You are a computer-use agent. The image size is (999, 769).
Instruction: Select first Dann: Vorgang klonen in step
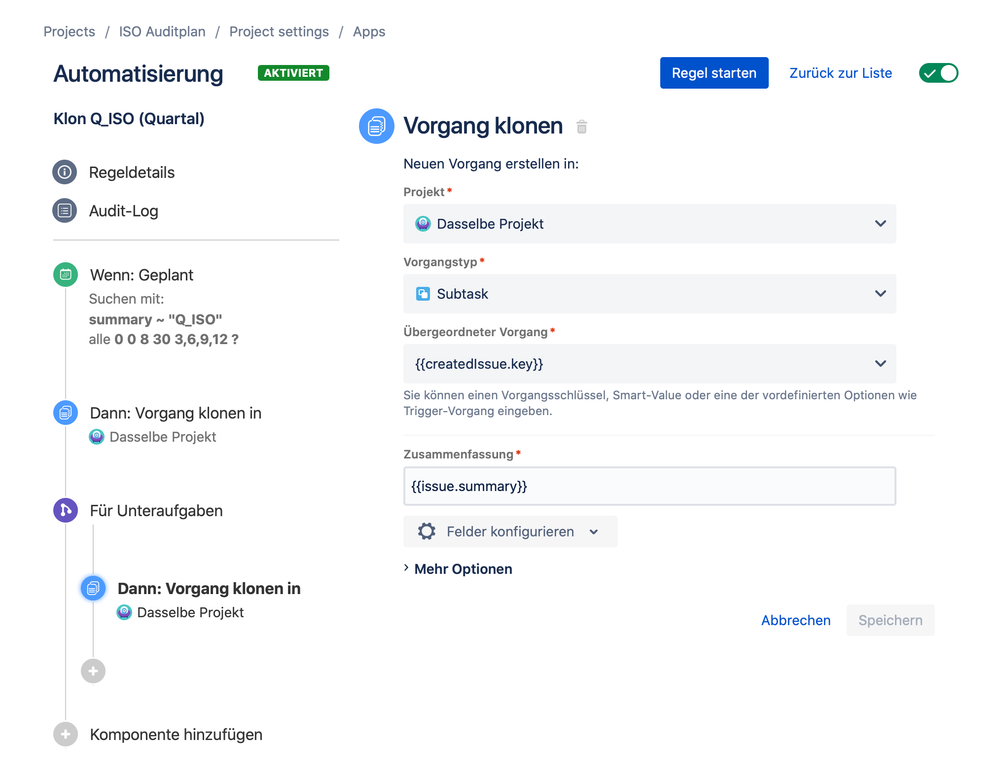pyautogui.click(x=176, y=413)
